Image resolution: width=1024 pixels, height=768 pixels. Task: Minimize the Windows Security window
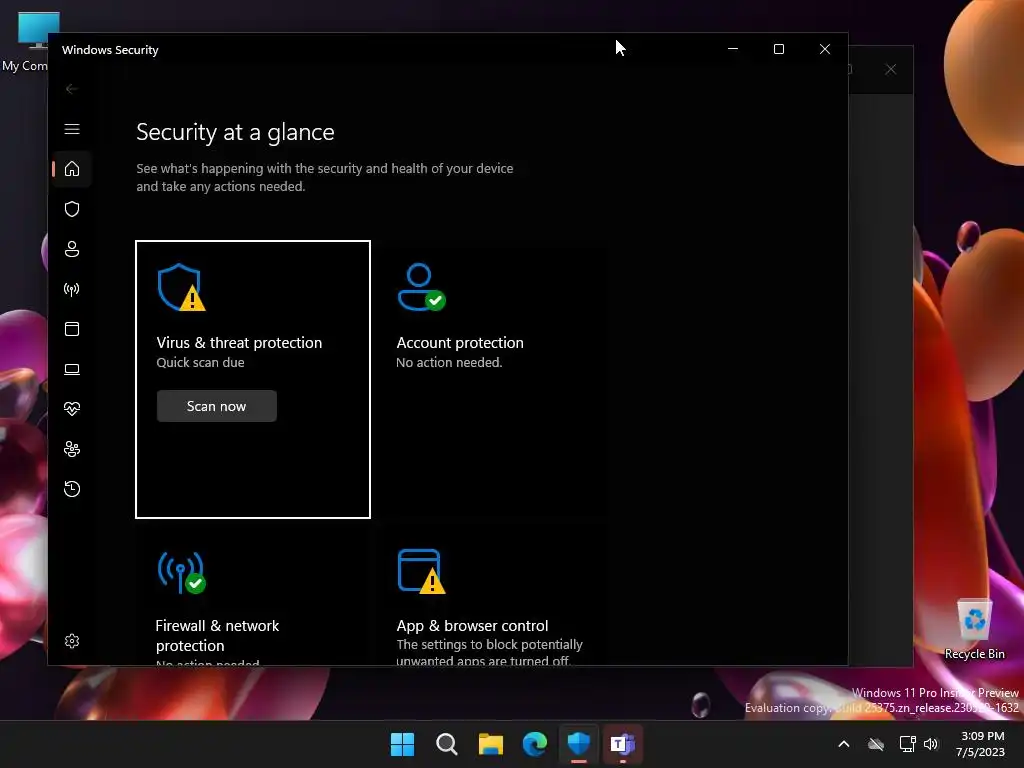click(x=733, y=49)
